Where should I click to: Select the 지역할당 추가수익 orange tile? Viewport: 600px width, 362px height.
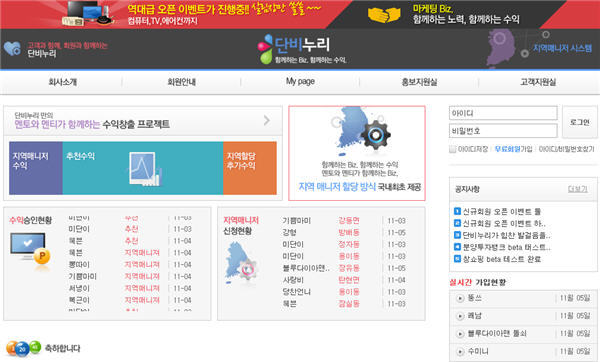tap(250, 168)
